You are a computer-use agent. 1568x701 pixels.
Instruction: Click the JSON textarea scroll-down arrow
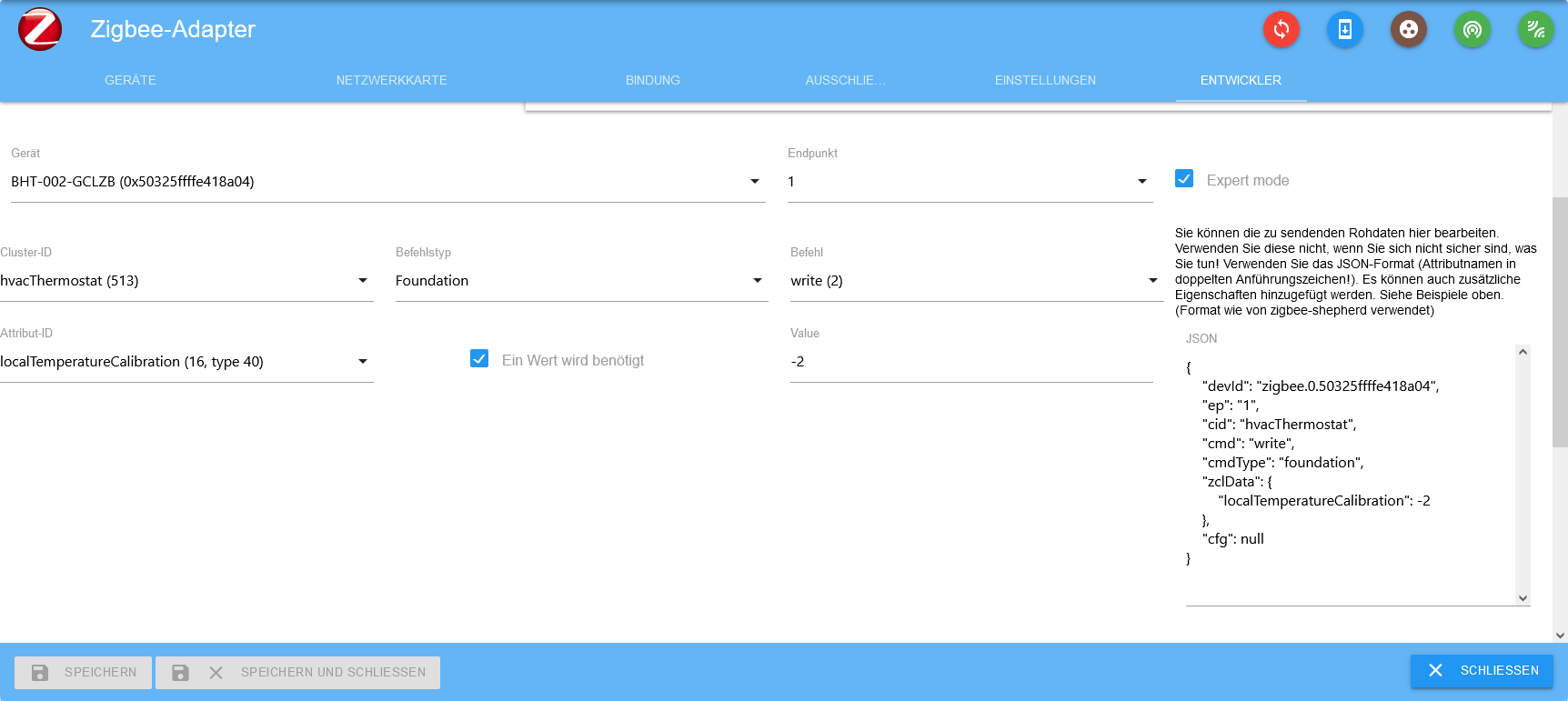coord(1523,598)
